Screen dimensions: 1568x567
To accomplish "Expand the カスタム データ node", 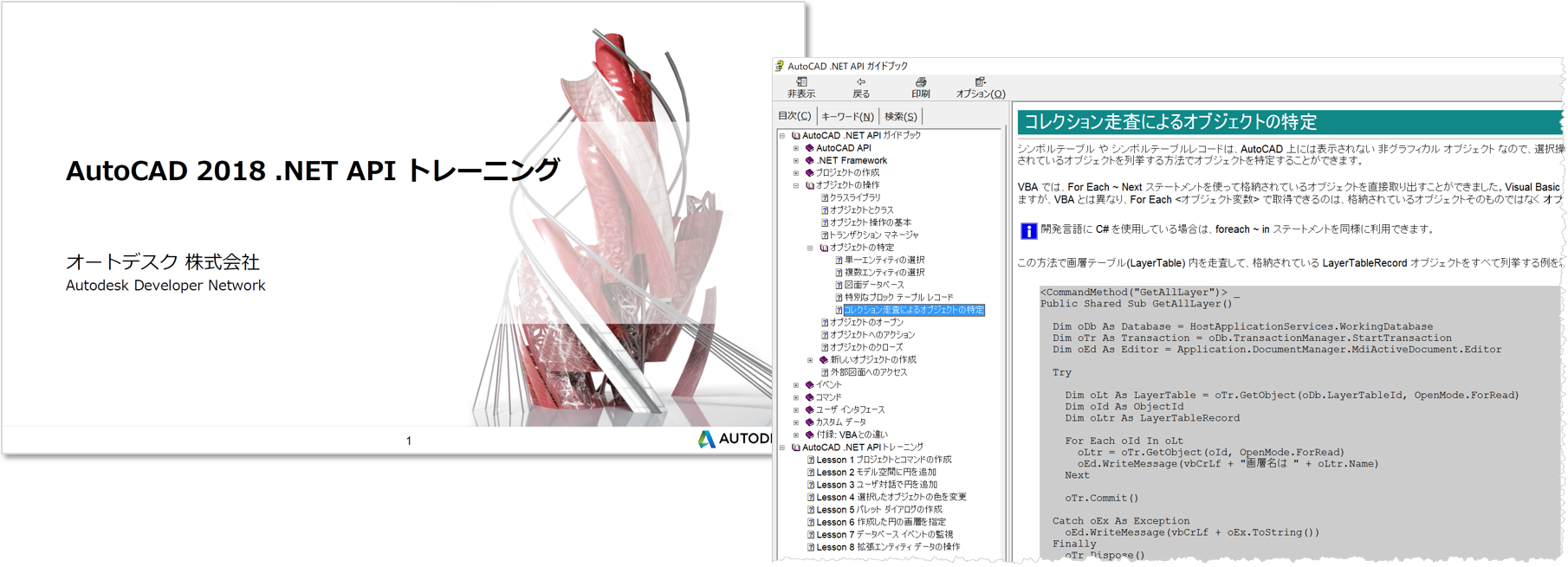I will point(796,422).
